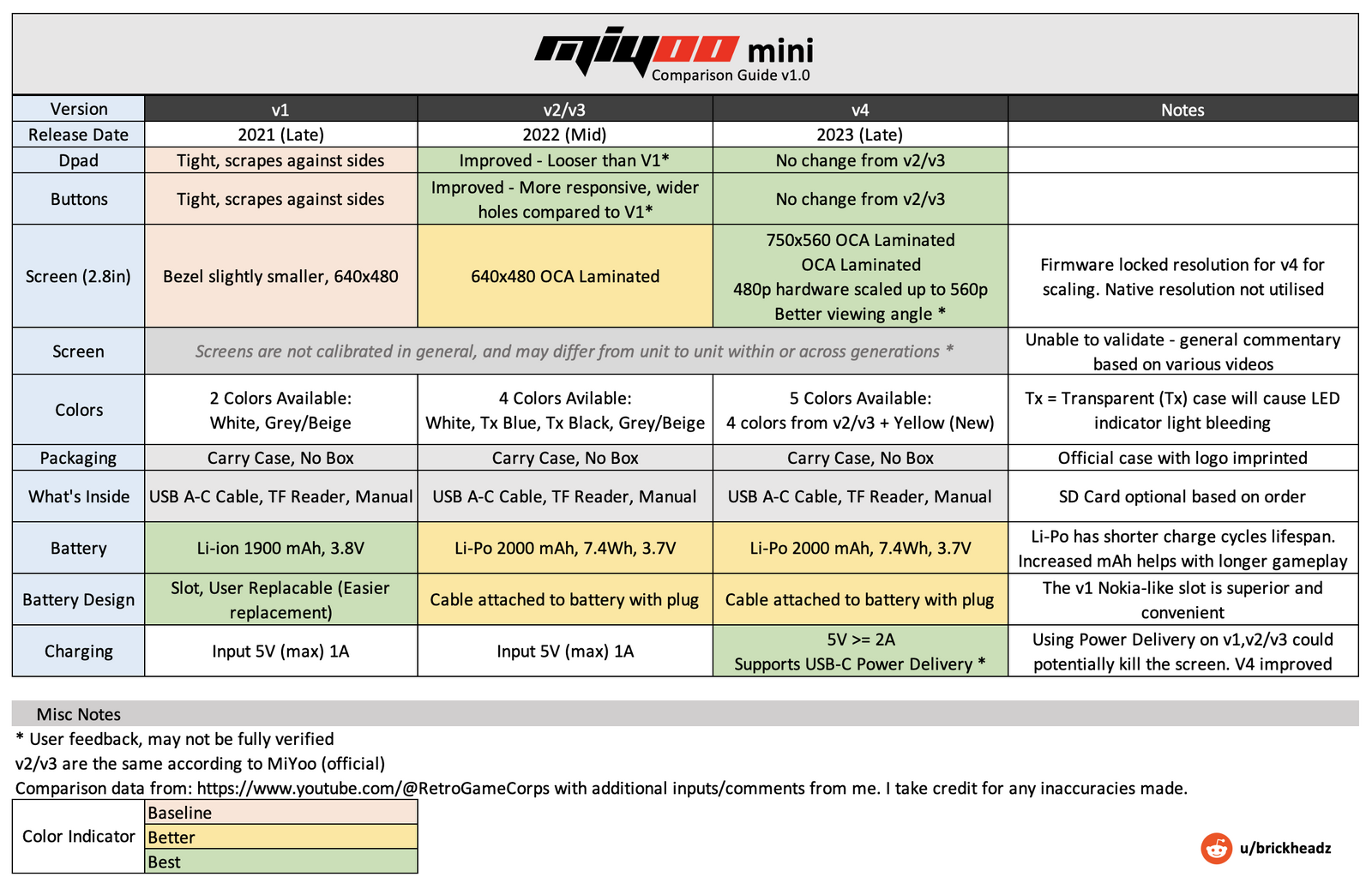Open the RetroGameCorps YouTube link
This screenshot has height=889, width=1372.
point(373,788)
